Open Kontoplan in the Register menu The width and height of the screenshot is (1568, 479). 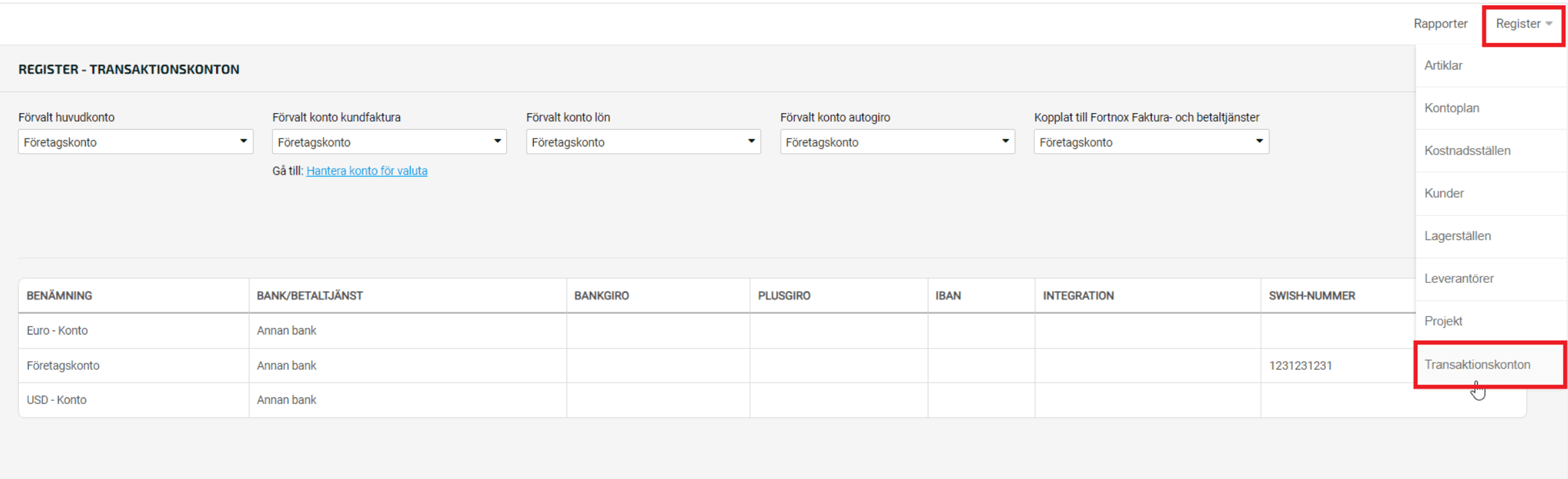click(1451, 108)
